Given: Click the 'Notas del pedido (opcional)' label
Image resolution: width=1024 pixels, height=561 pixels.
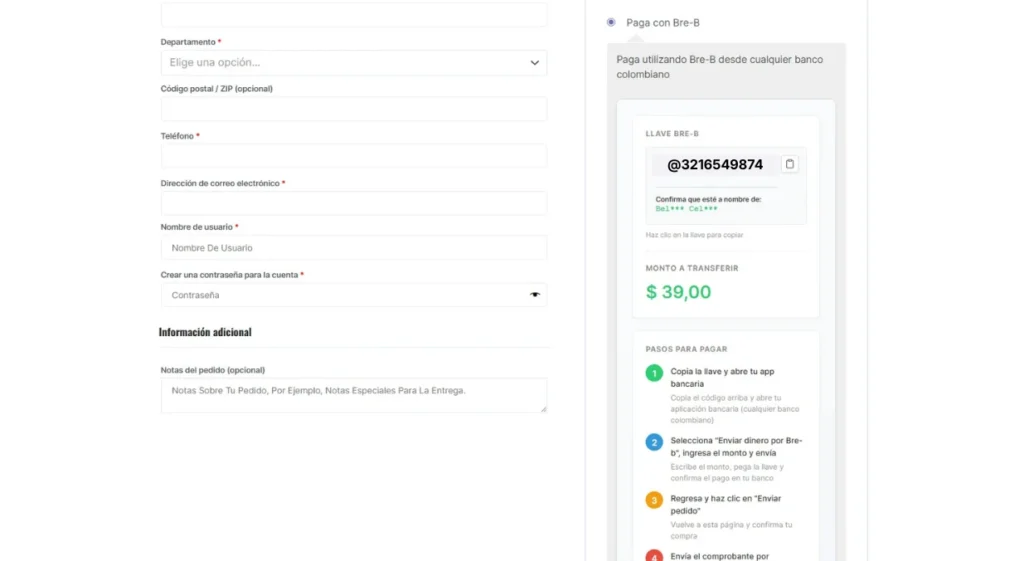Looking at the screenshot, I should click(x=213, y=370).
